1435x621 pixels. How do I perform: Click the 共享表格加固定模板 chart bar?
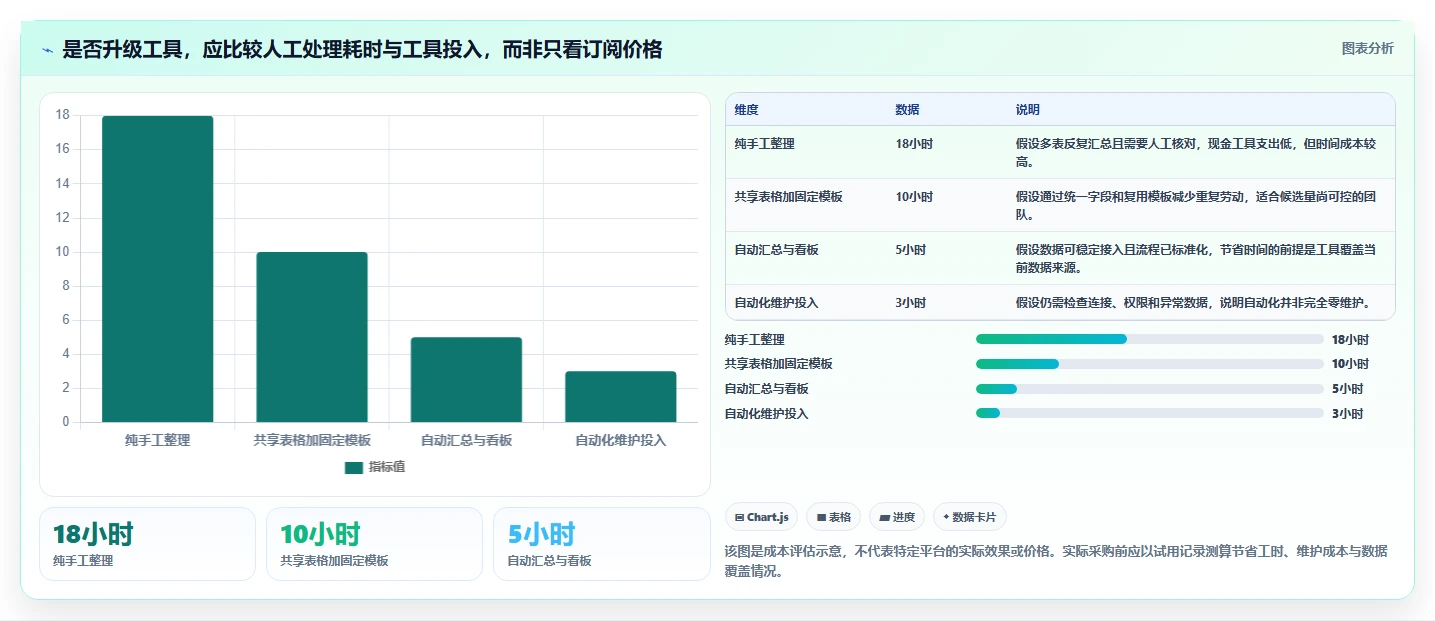click(312, 337)
